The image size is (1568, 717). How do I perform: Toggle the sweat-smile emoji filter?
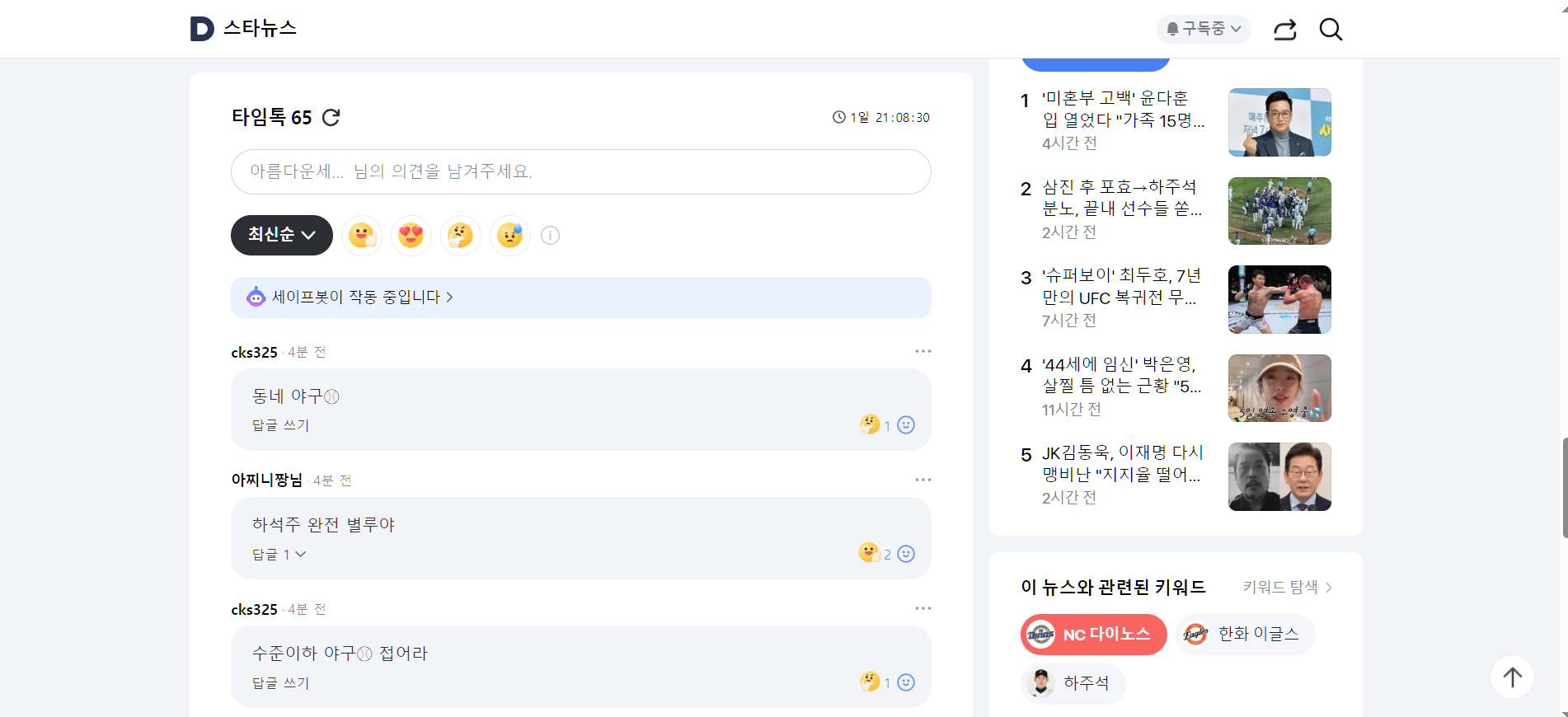click(509, 236)
